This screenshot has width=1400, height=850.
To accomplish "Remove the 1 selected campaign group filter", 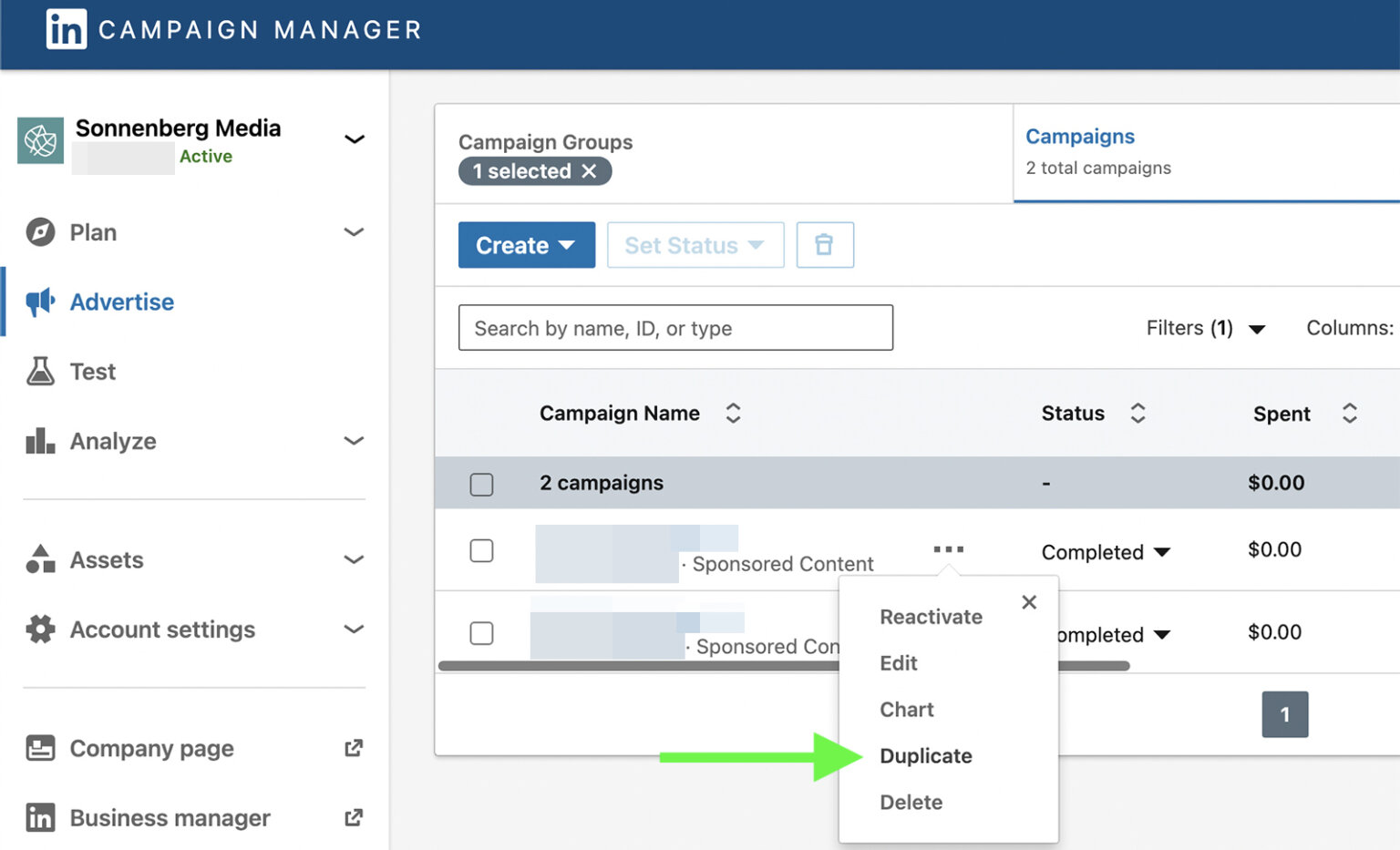I will (590, 171).
